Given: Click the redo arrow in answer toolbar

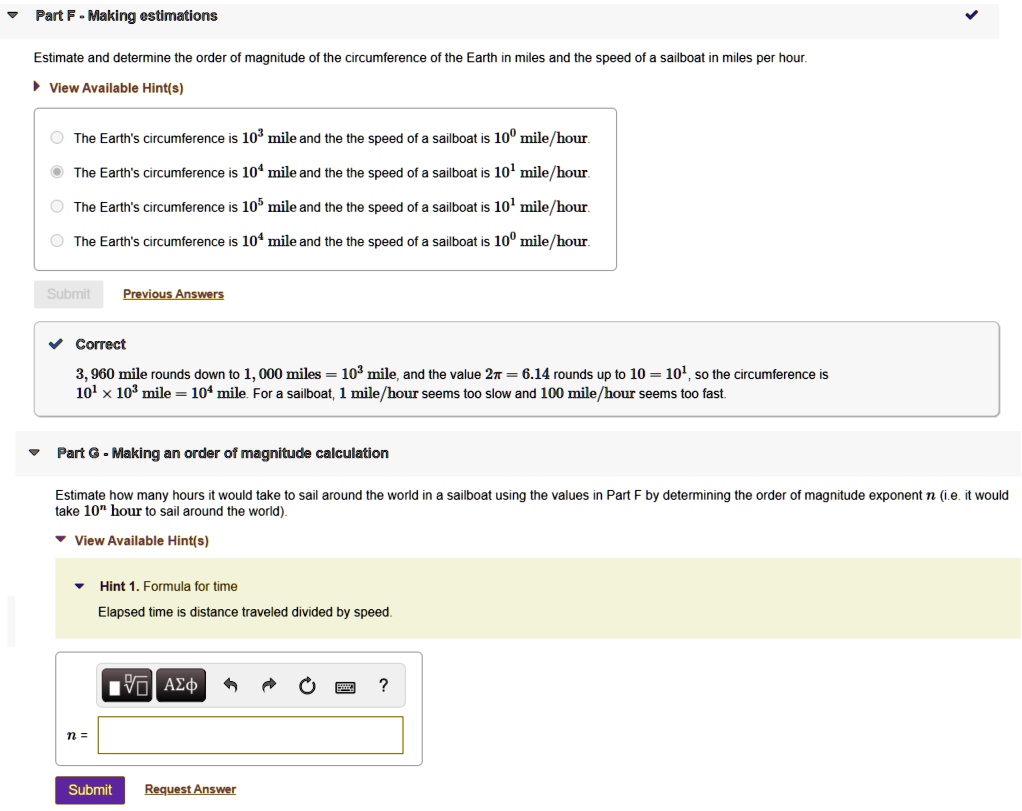Looking at the screenshot, I should (268, 686).
